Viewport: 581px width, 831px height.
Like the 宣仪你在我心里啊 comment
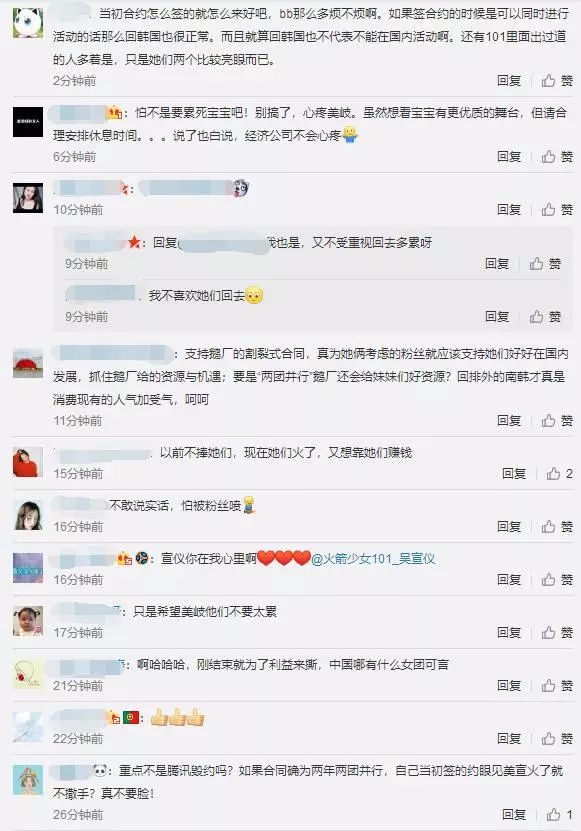click(557, 579)
